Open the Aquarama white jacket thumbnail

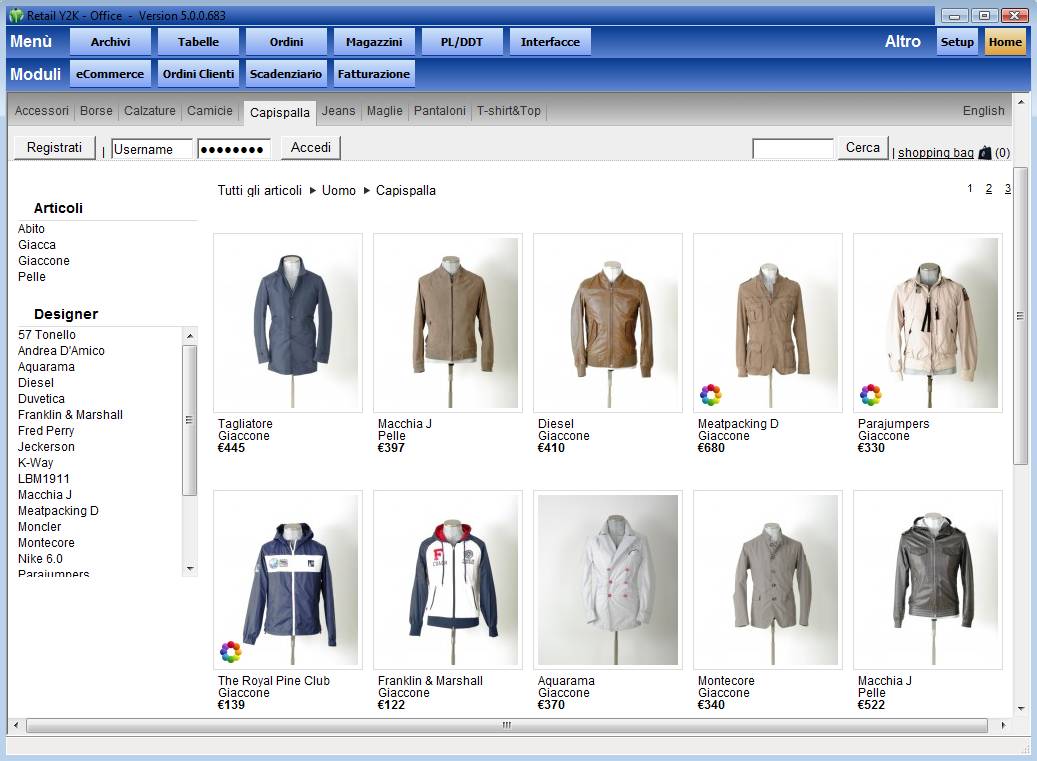[608, 580]
